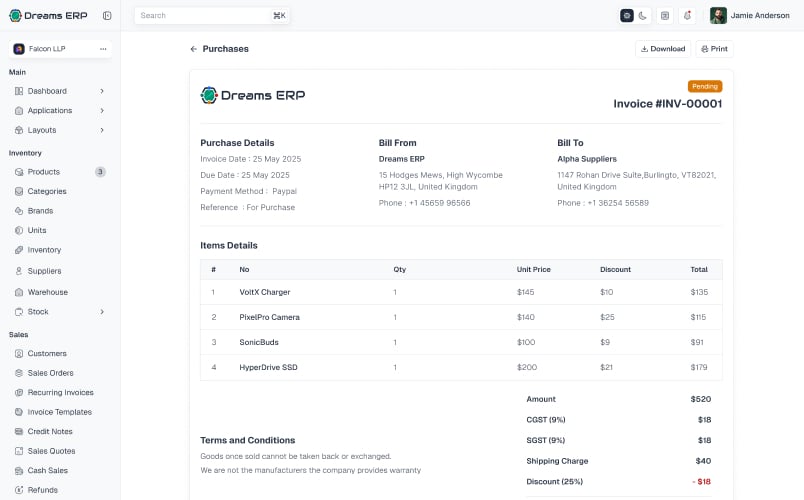
Task: Print the invoice
Action: coord(714,49)
